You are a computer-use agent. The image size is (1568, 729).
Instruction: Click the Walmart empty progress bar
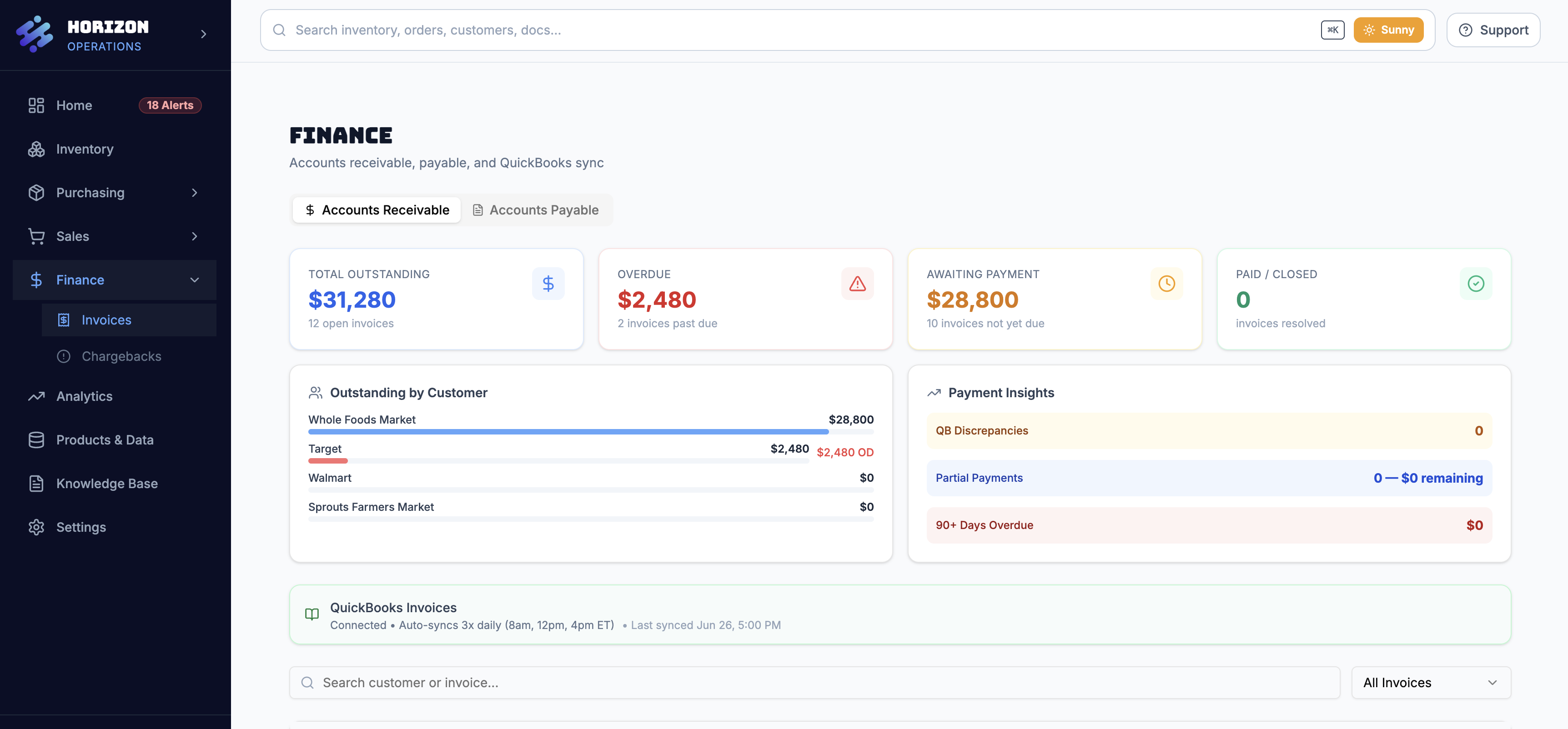591,490
